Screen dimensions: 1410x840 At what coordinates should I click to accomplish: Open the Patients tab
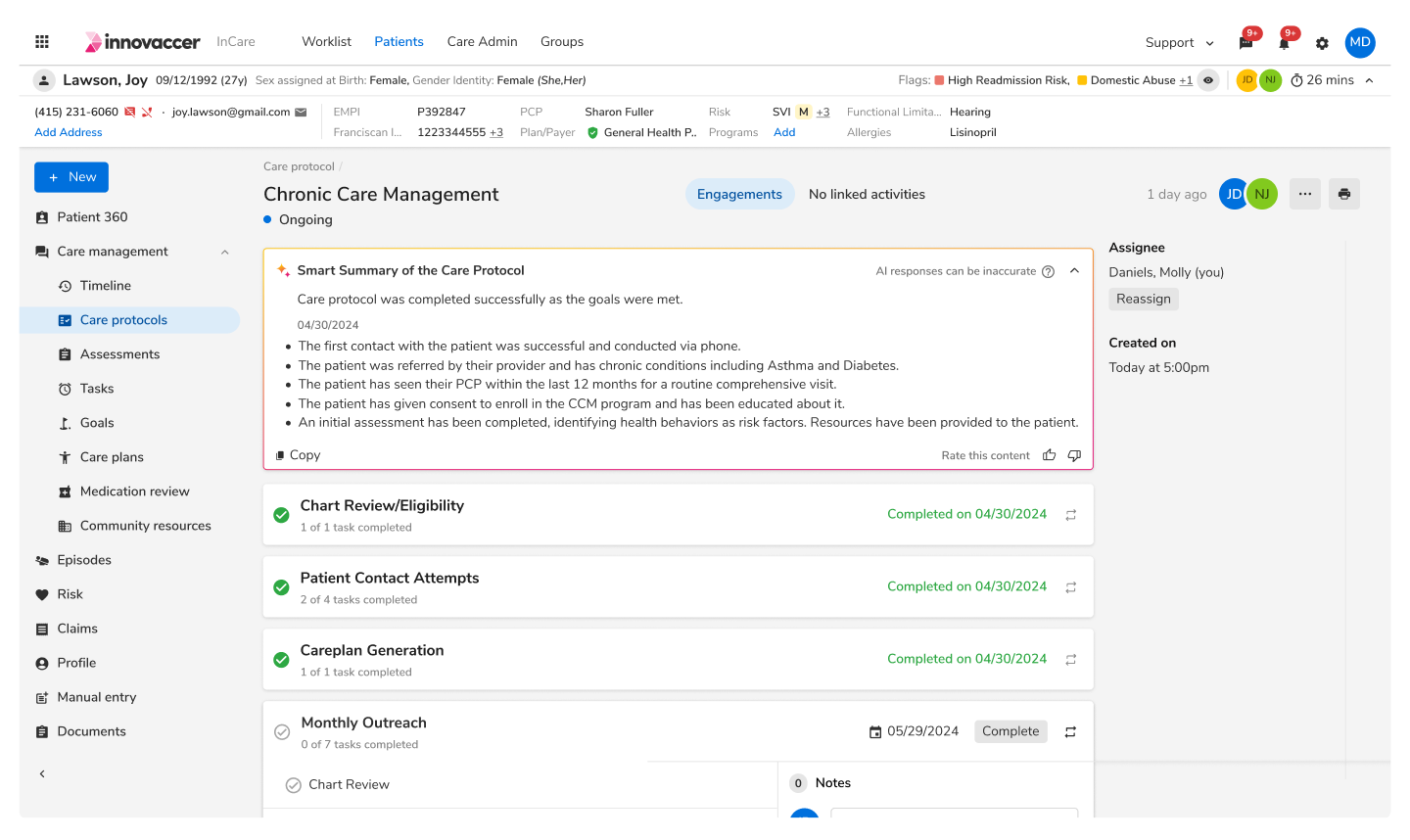pyautogui.click(x=399, y=42)
